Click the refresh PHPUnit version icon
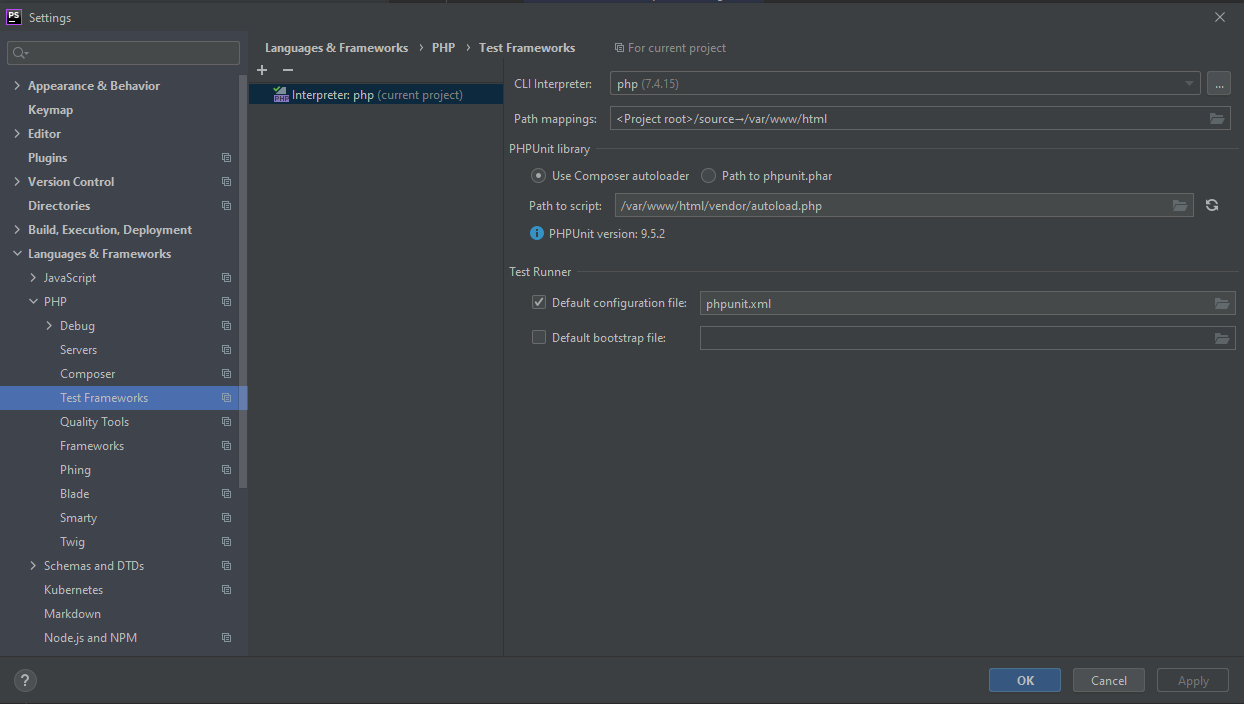Image resolution: width=1244 pixels, height=704 pixels. point(1212,205)
